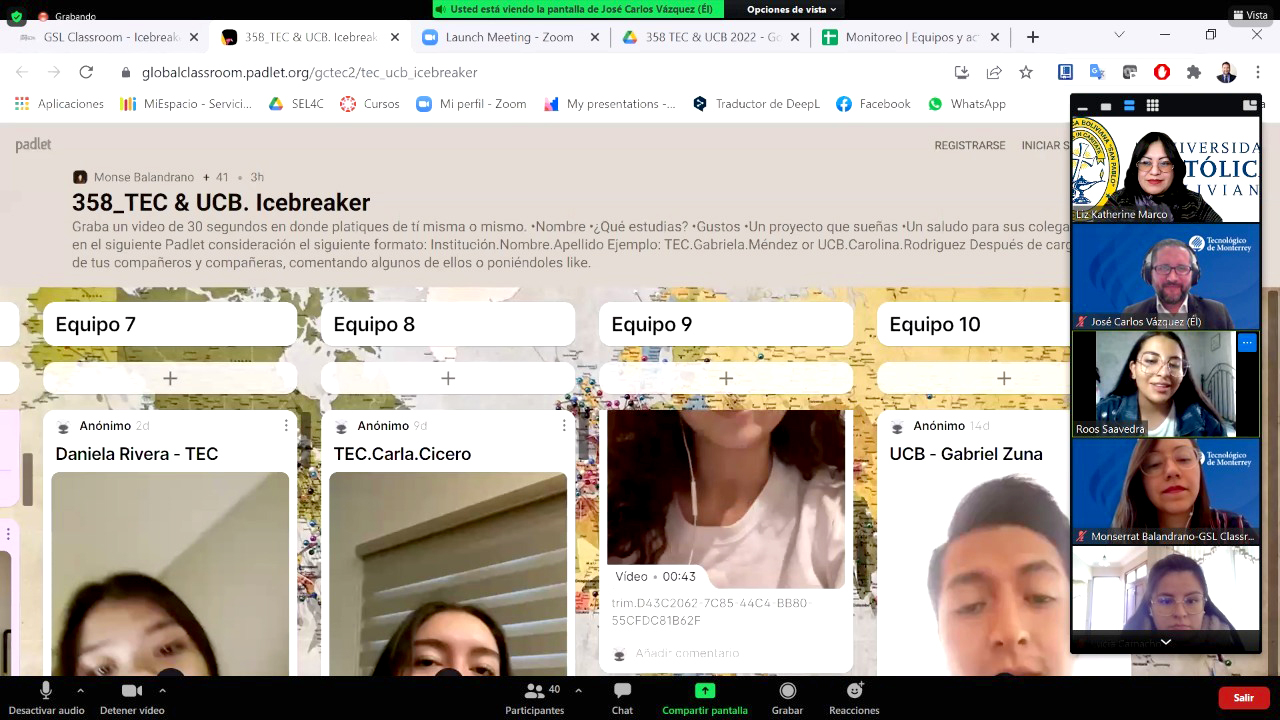Viewport: 1280px width, 720px height.
Task: Click the Compartir pantalla share icon
Action: (705, 691)
